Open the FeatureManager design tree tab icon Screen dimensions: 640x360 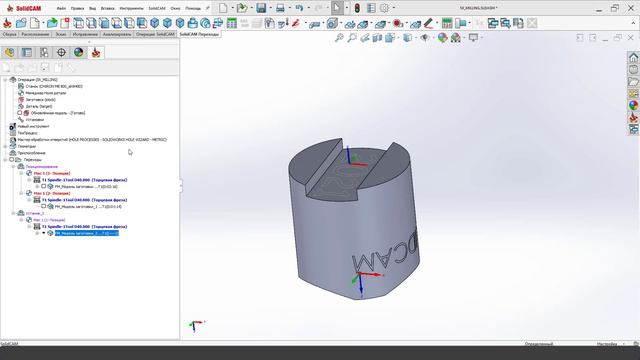9,52
